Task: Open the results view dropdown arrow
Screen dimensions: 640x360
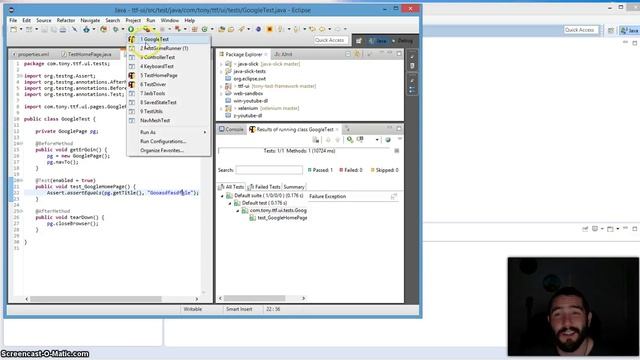Action: point(377,140)
